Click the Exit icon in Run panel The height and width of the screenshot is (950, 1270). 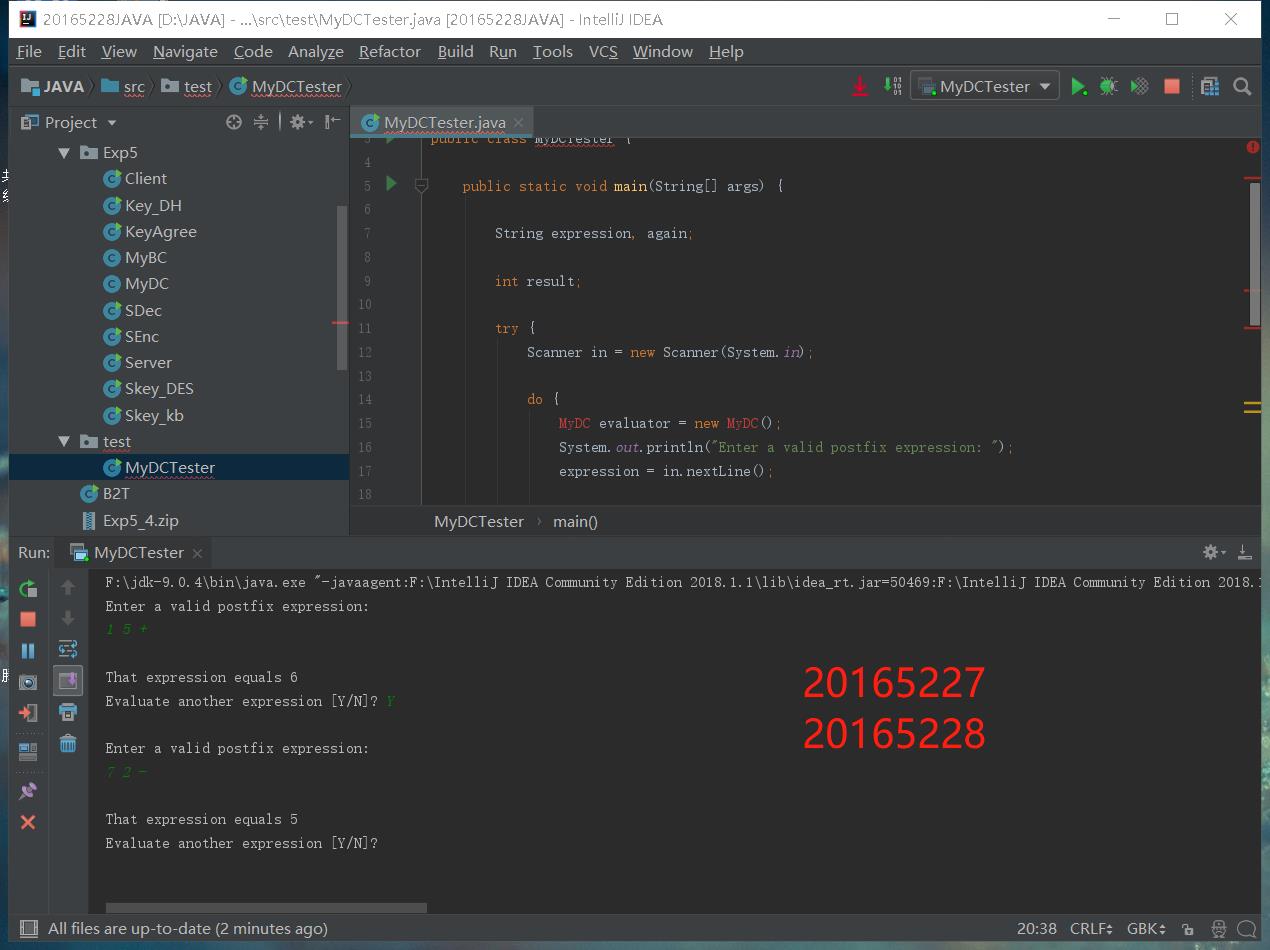(28, 713)
